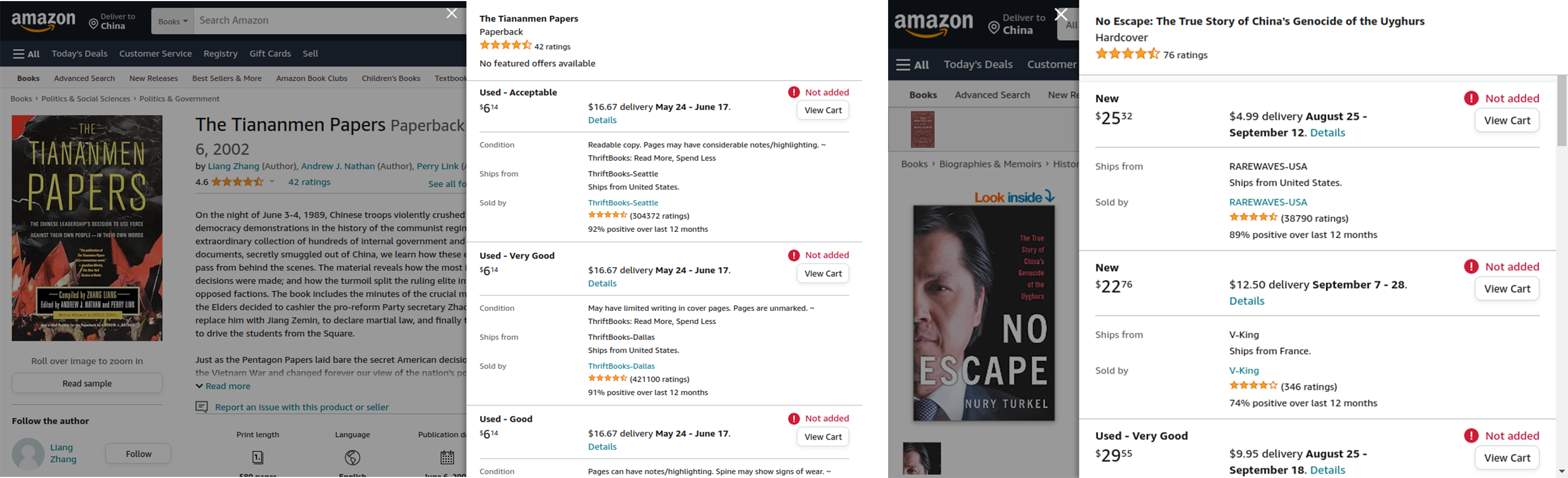
Task: Open the All hamburger menu in left window
Action: pyautogui.click(x=26, y=53)
